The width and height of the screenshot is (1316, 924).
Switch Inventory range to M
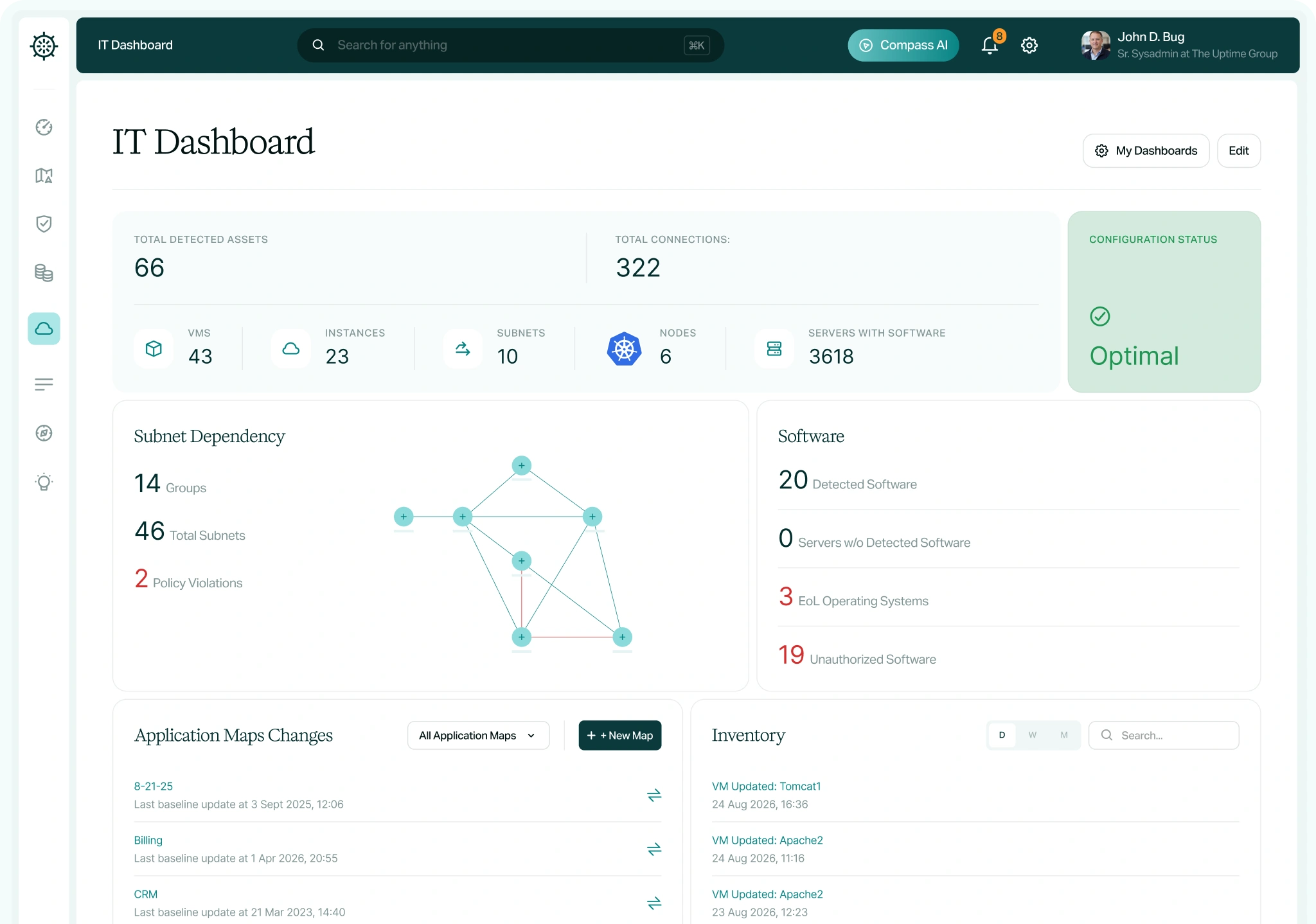[x=1064, y=735]
